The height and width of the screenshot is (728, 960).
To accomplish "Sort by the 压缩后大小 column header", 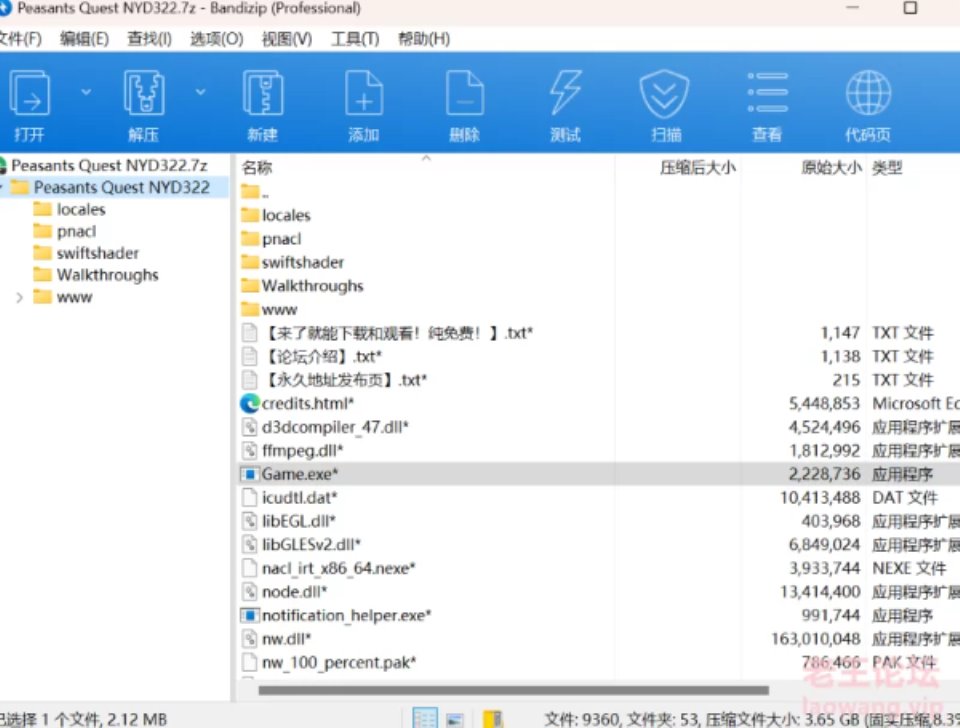I will [697, 167].
